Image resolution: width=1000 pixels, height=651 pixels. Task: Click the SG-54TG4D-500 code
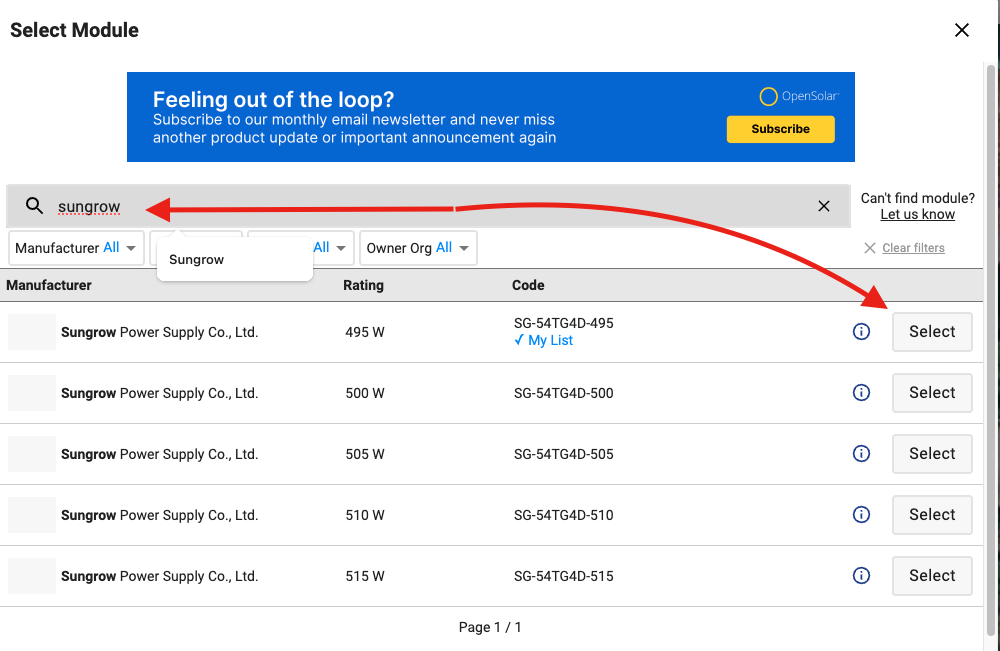click(x=564, y=393)
